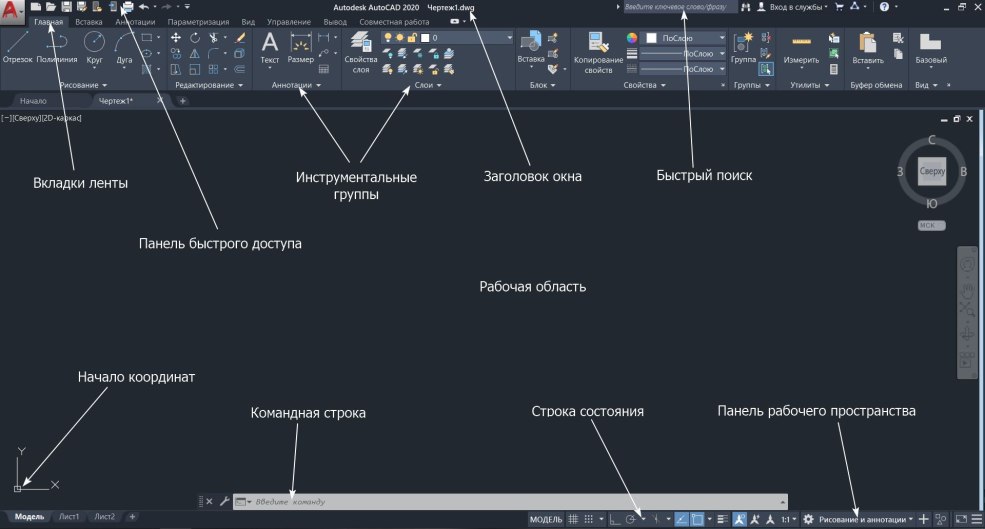Select the Круг (Circle) tool

pos(94,48)
